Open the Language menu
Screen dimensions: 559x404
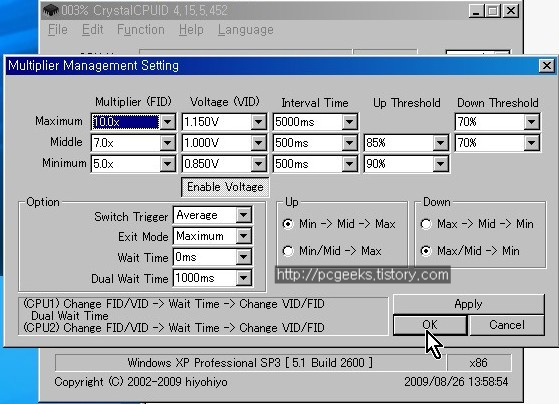(246, 30)
